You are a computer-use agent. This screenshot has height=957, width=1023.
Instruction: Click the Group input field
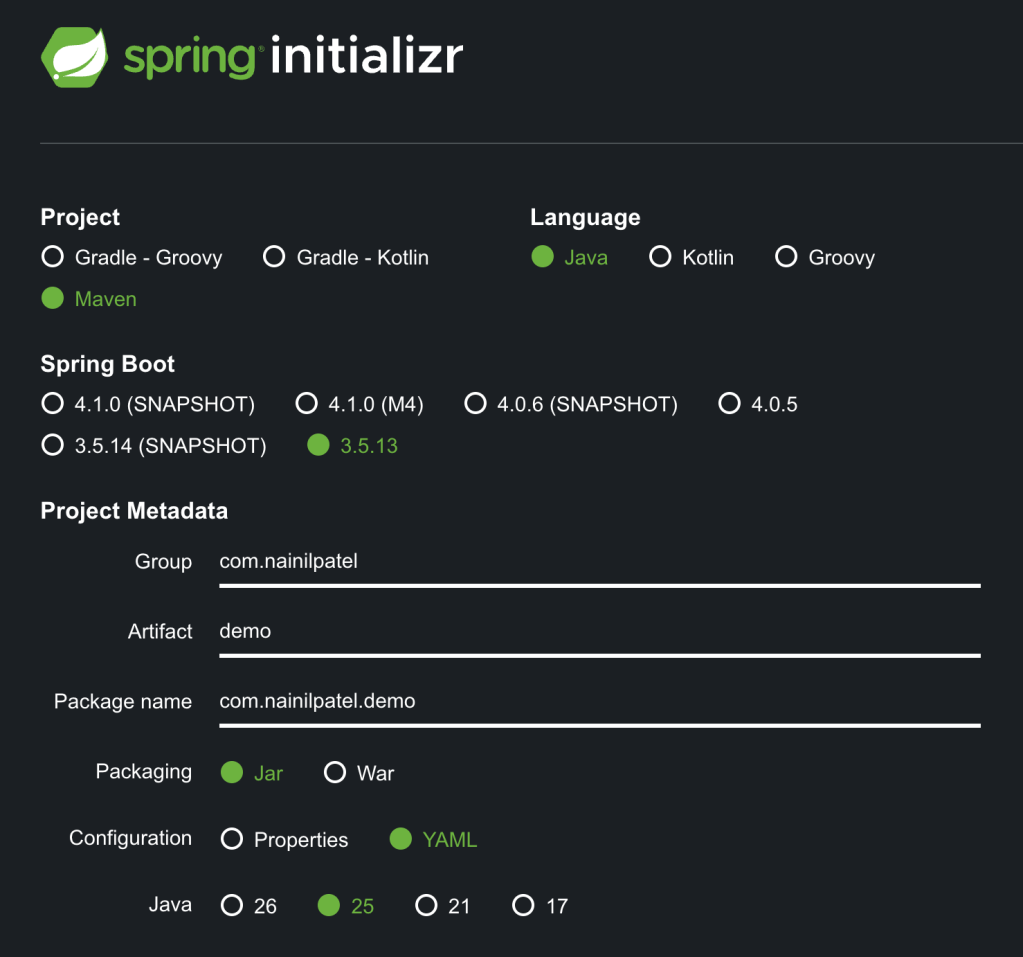pos(598,562)
